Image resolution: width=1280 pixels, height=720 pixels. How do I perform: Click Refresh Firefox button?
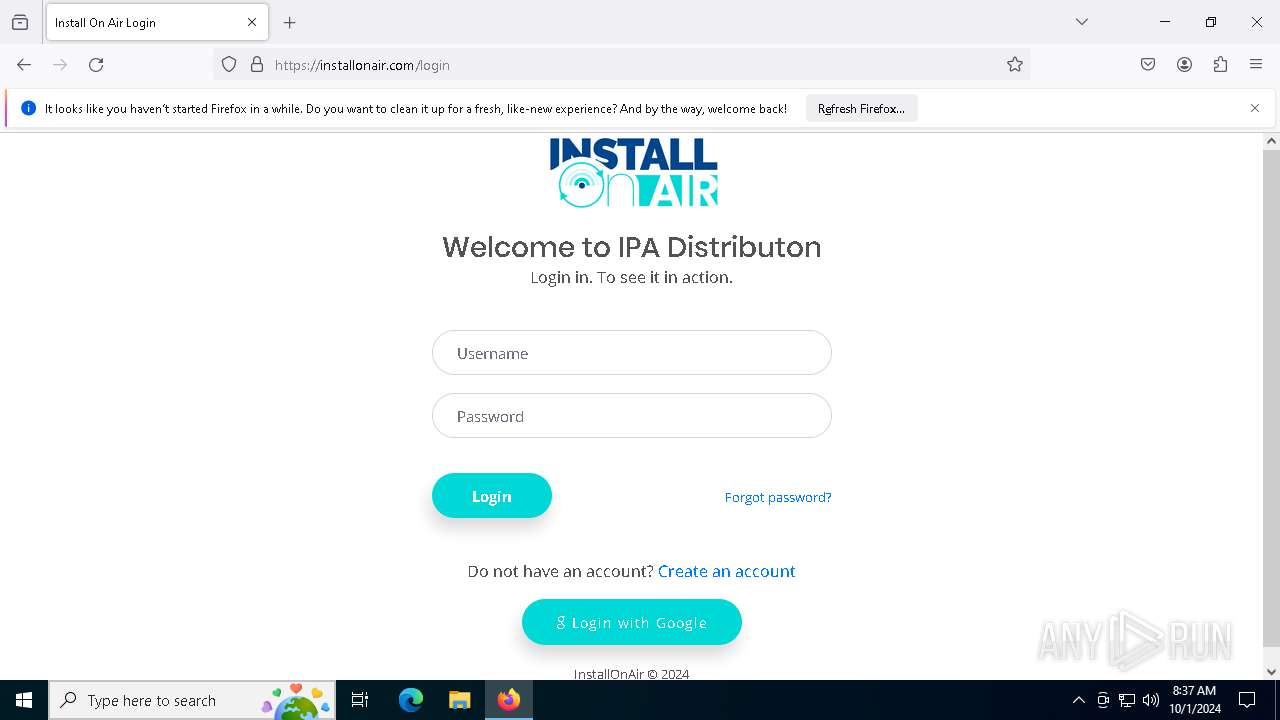pos(861,108)
